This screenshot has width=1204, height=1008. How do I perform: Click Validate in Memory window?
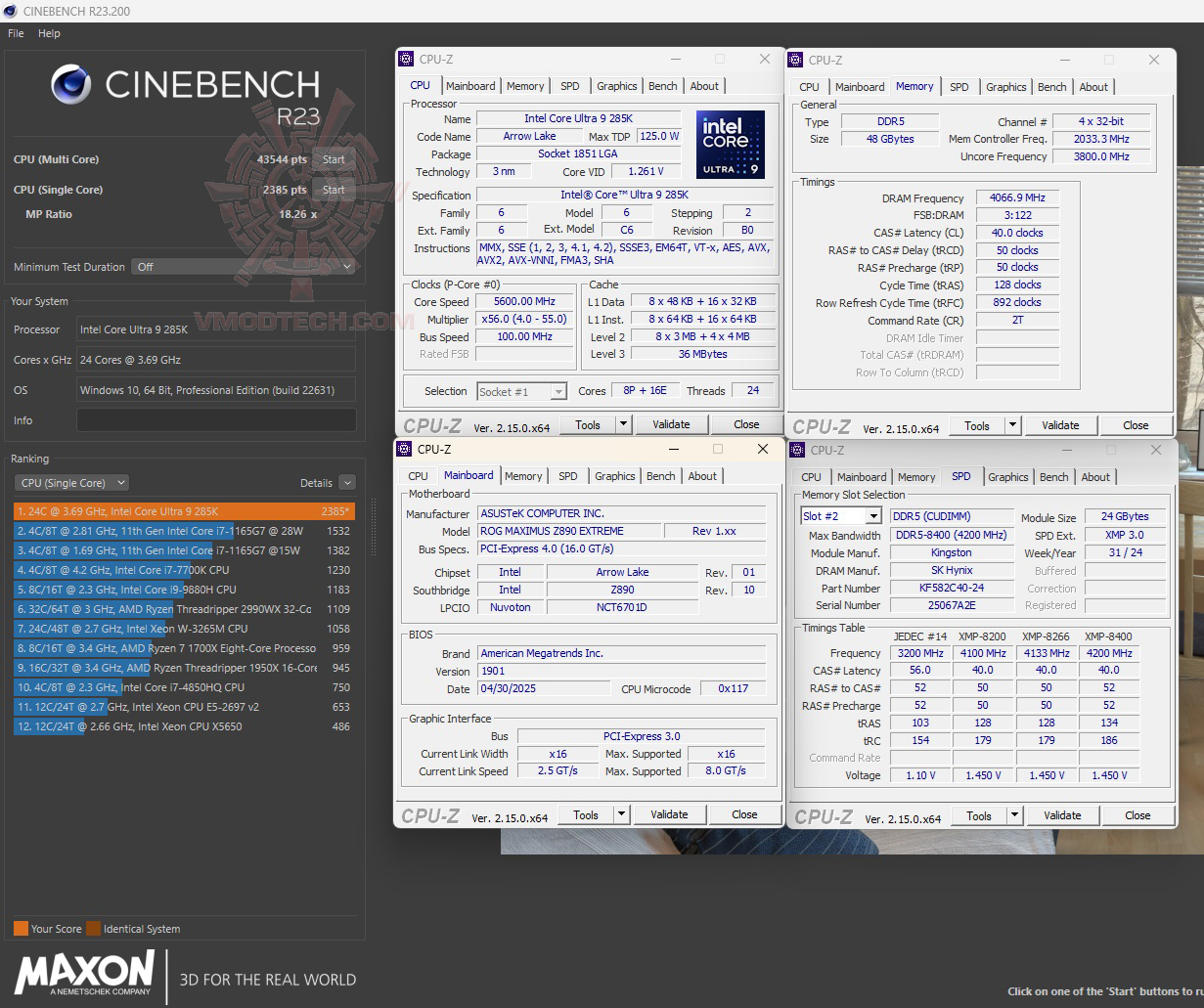tap(1060, 425)
